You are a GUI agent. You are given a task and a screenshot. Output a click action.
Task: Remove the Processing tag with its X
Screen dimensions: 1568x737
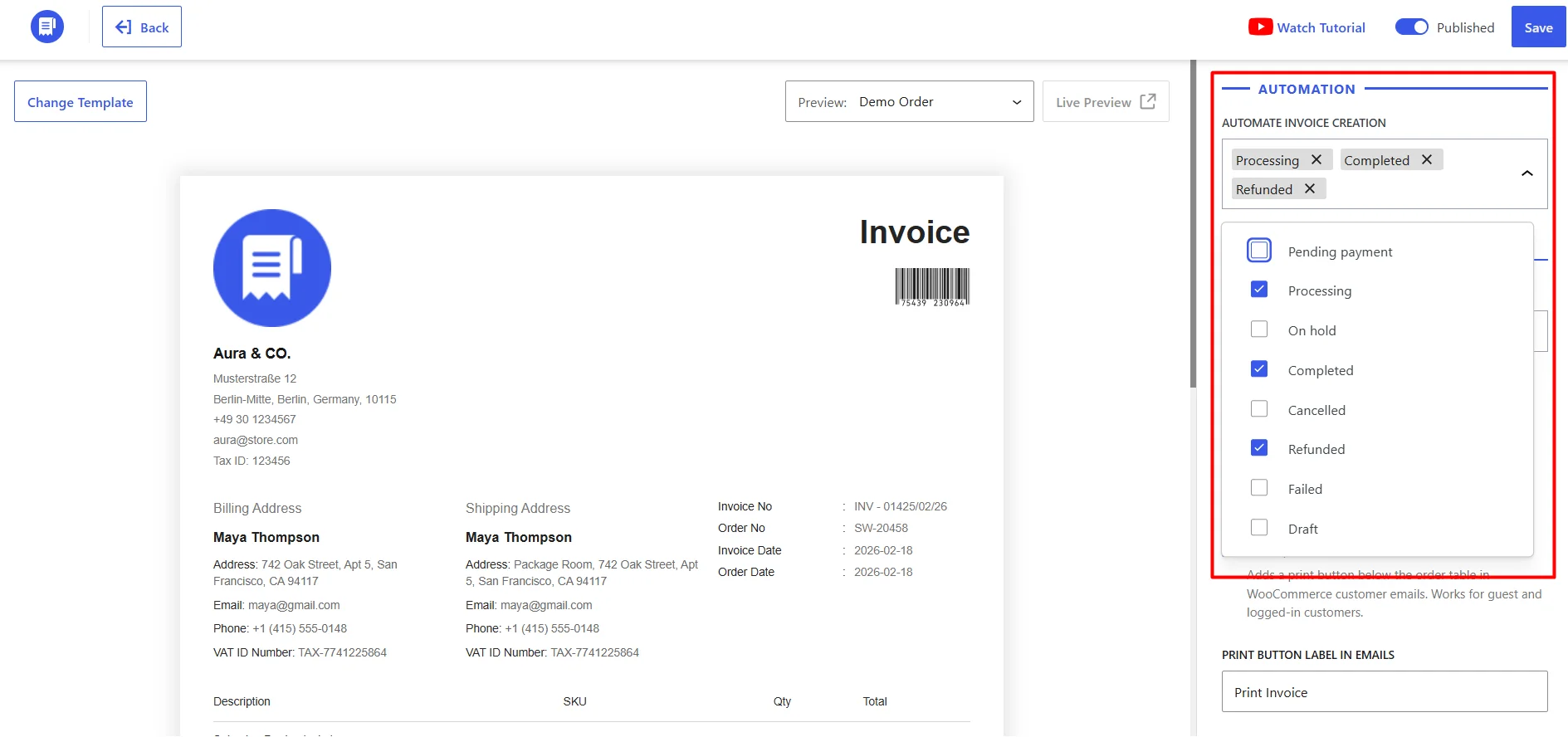pyautogui.click(x=1316, y=159)
